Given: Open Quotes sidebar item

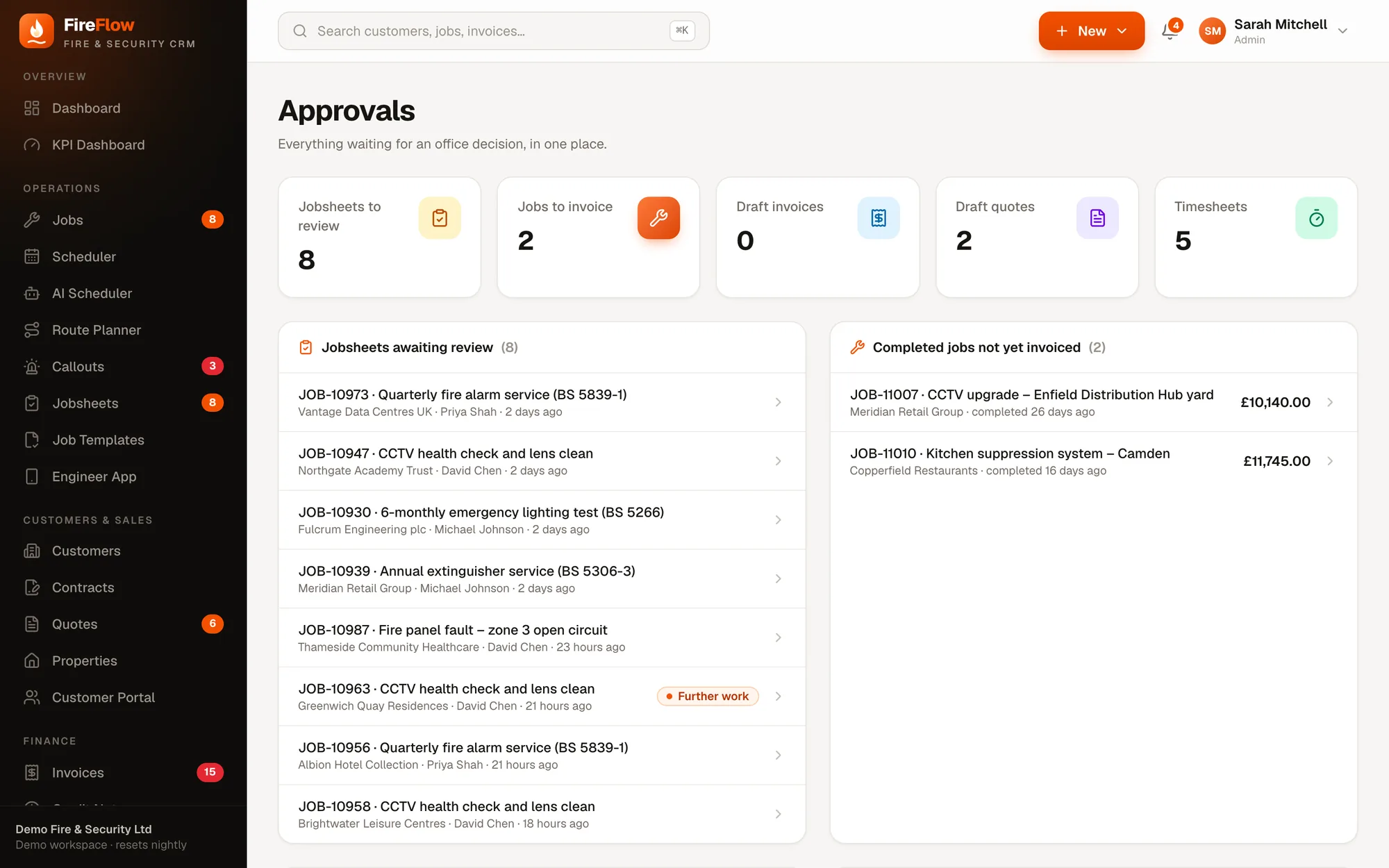Looking at the screenshot, I should point(124,624).
